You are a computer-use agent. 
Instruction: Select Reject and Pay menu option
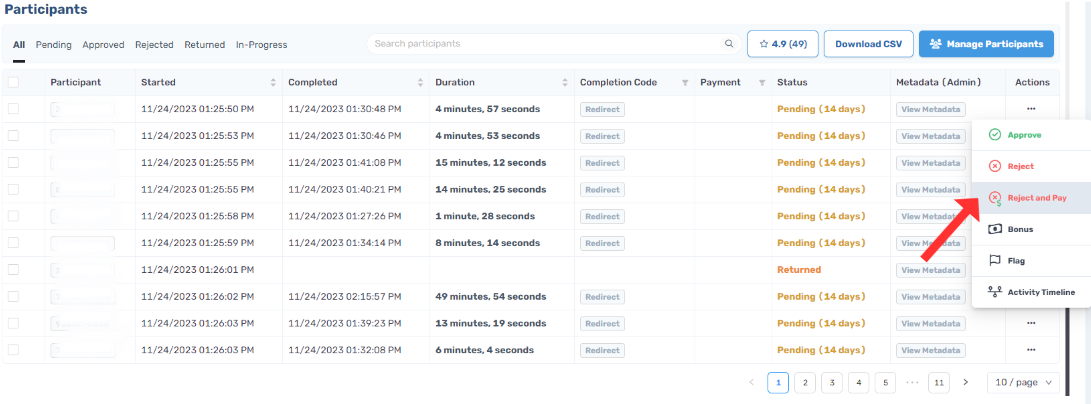click(x=1031, y=198)
